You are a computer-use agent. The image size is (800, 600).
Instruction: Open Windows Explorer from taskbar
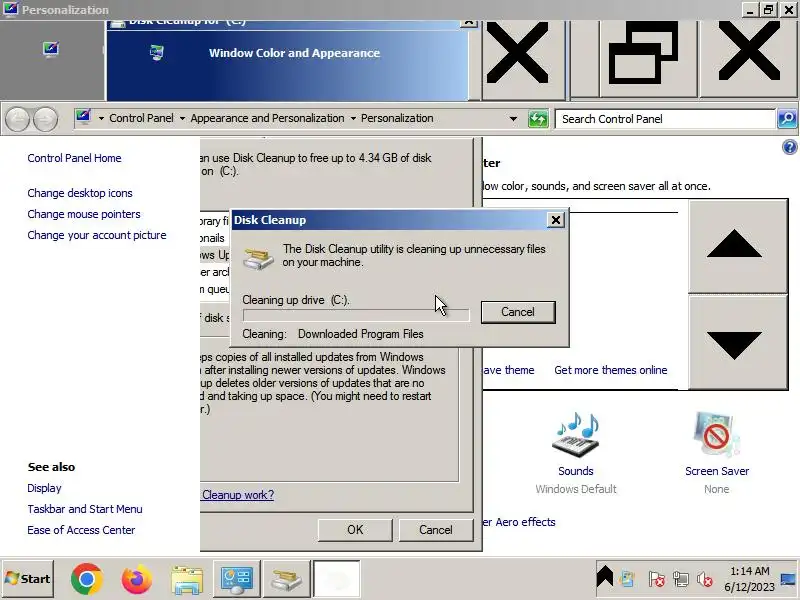coord(187,580)
